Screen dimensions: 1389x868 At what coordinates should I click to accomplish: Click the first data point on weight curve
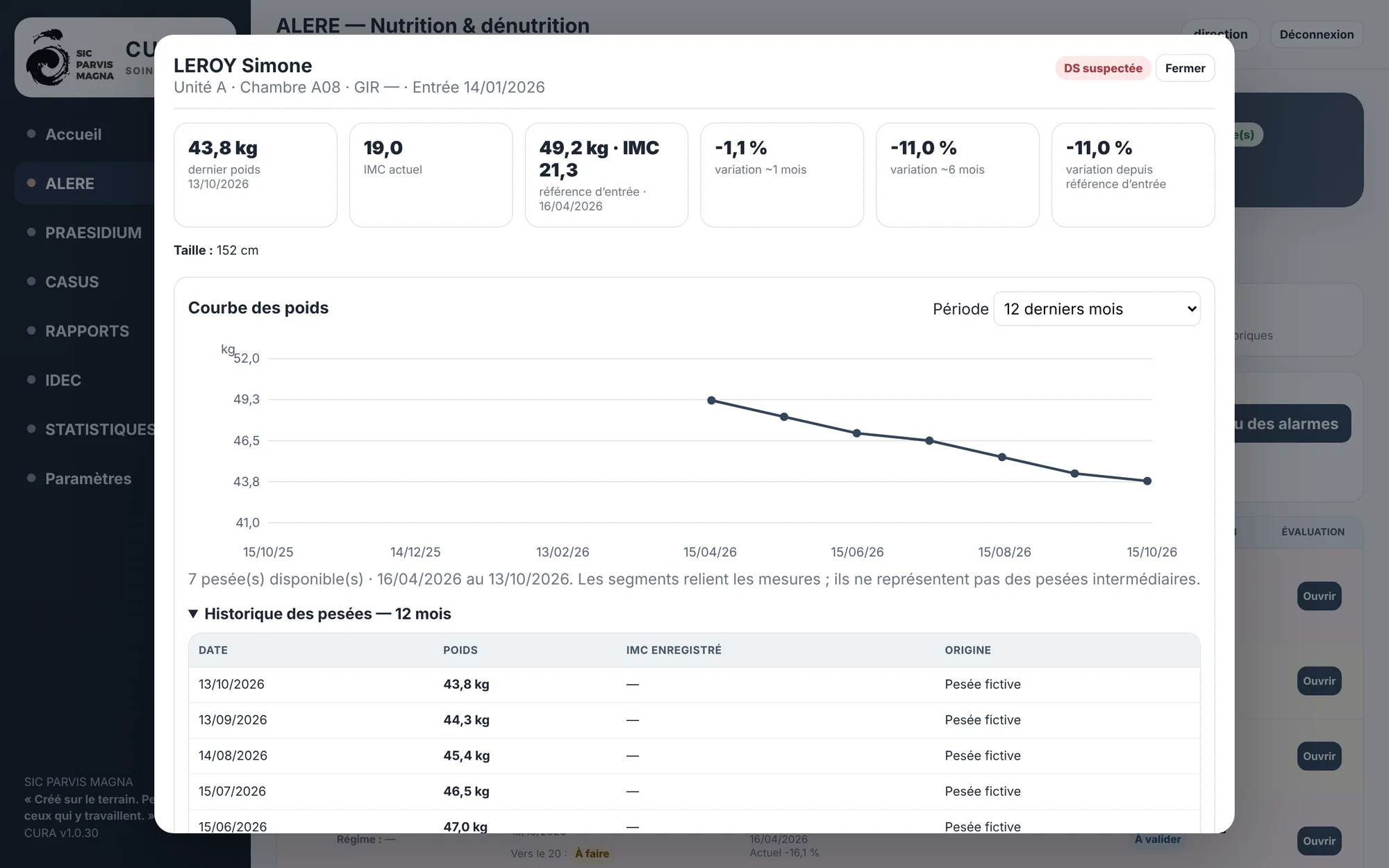[x=711, y=401]
